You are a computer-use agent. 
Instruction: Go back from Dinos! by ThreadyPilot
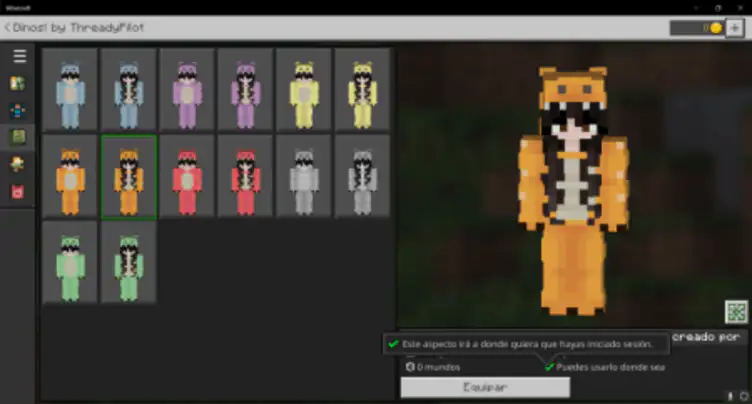tap(7, 28)
